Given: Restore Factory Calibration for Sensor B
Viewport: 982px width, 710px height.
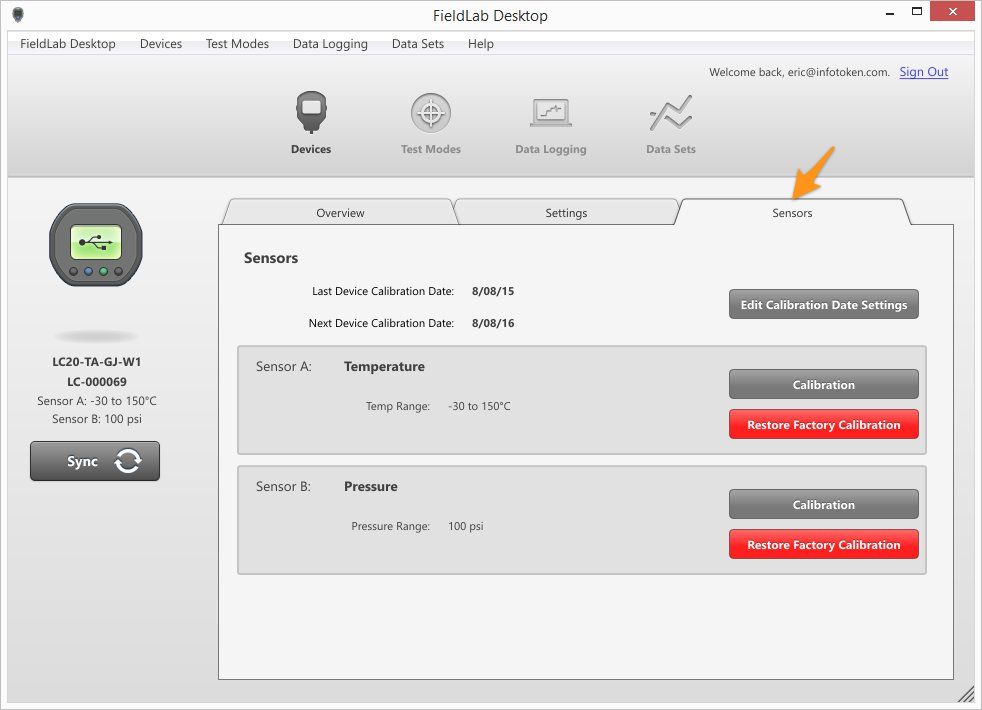Looking at the screenshot, I should click(x=824, y=544).
